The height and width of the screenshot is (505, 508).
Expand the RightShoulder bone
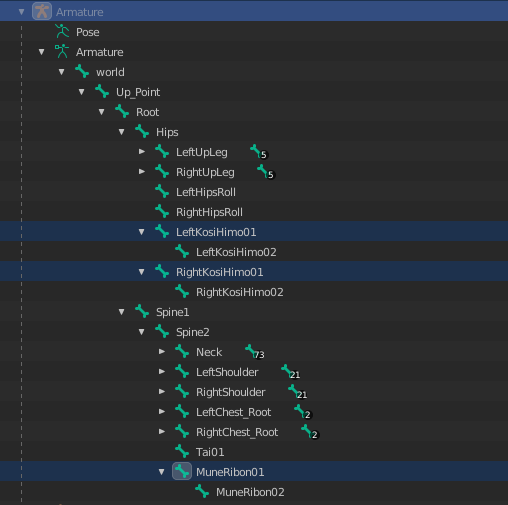(162, 392)
